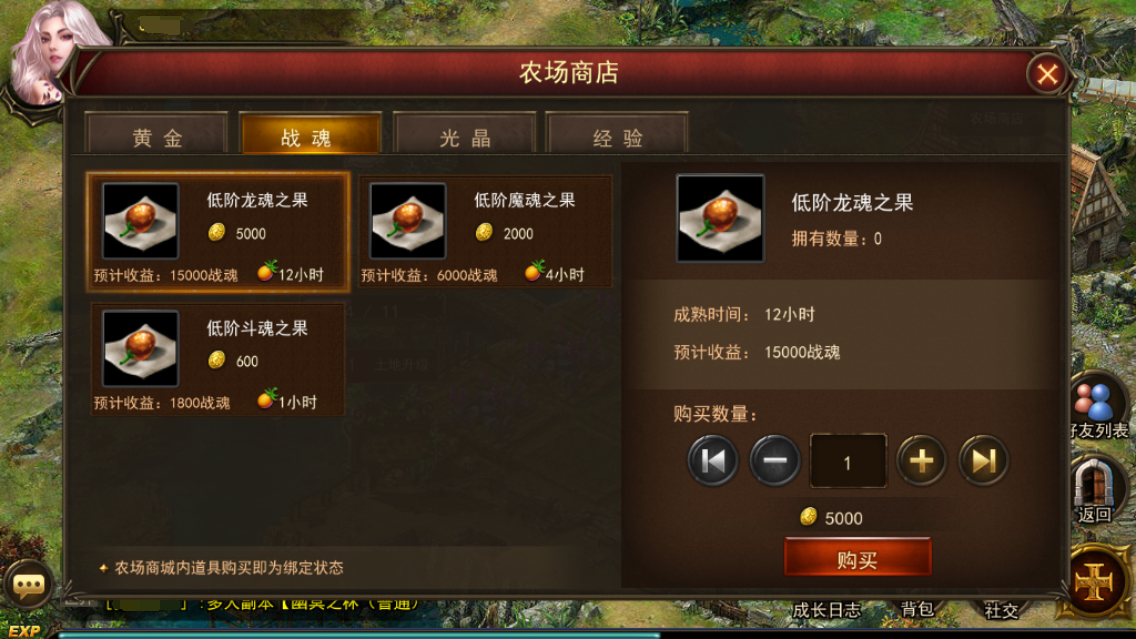The width and height of the screenshot is (1136, 639).
Task: Click the red 购买 button
Action: tap(858, 557)
